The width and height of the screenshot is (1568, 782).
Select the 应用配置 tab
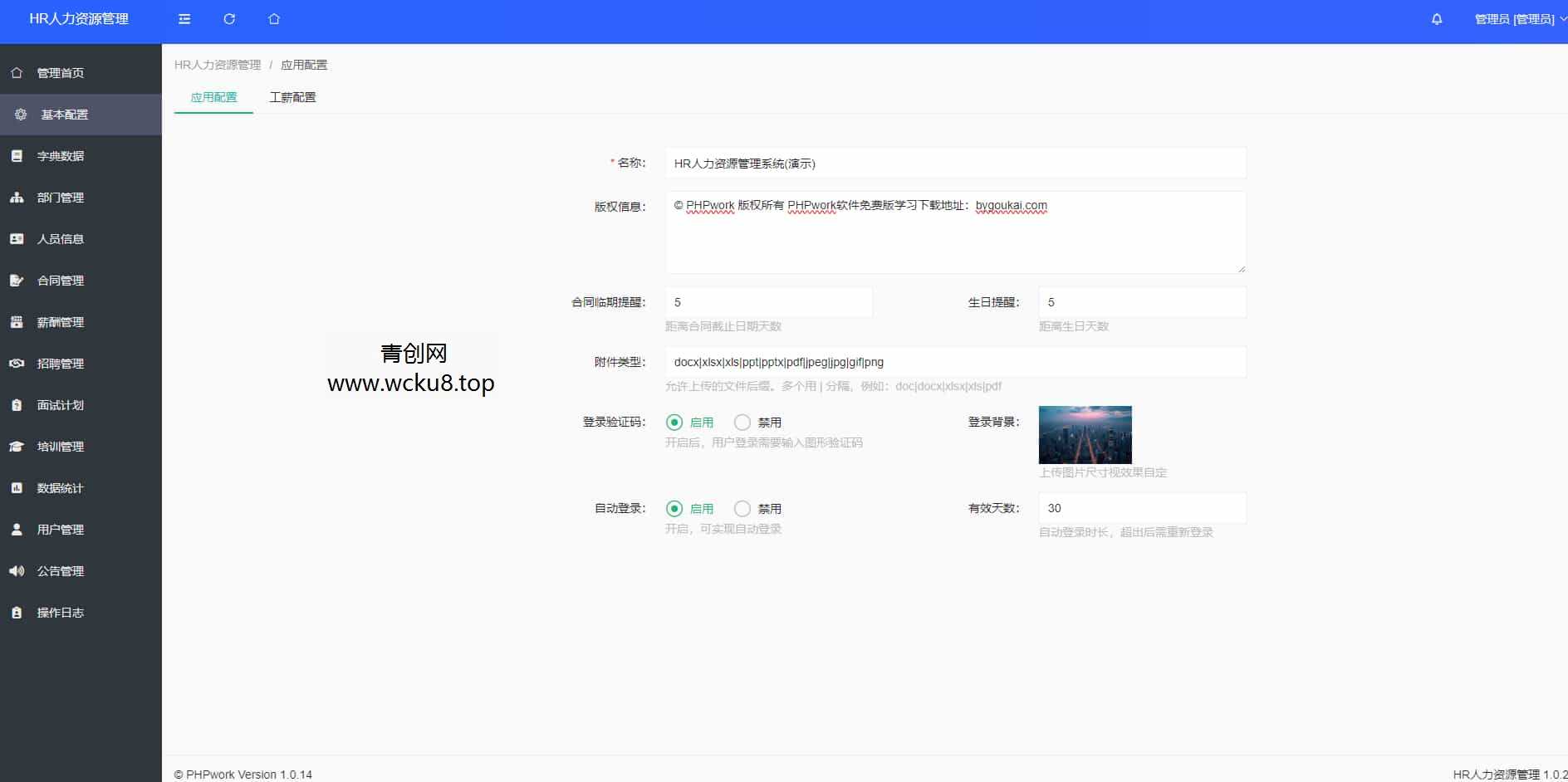(x=213, y=97)
